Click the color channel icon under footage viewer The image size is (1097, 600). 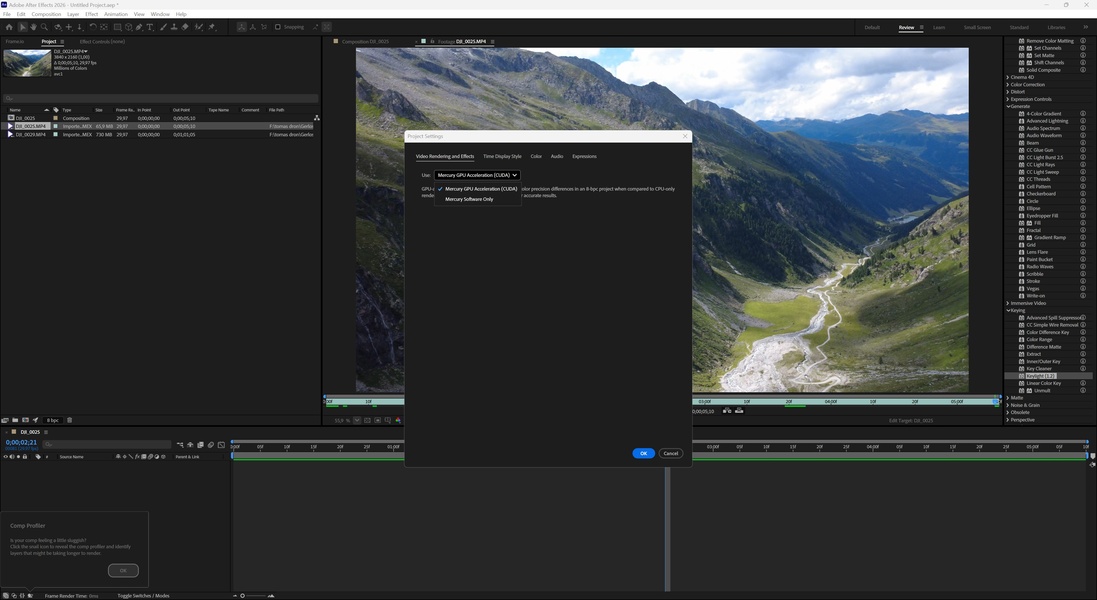398,420
